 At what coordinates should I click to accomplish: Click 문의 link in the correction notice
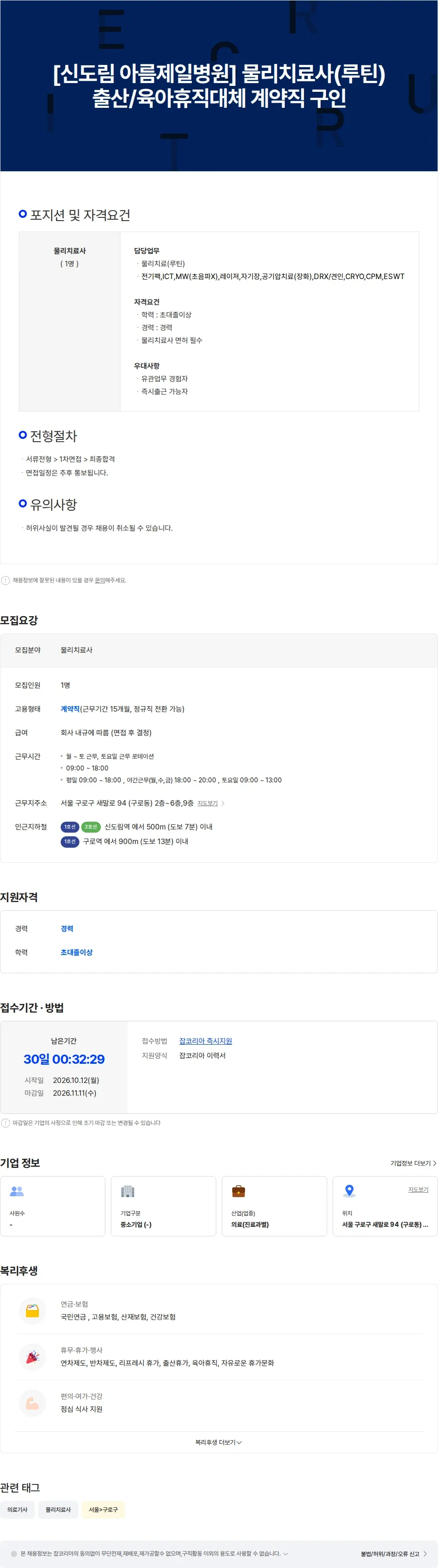point(100,580)
